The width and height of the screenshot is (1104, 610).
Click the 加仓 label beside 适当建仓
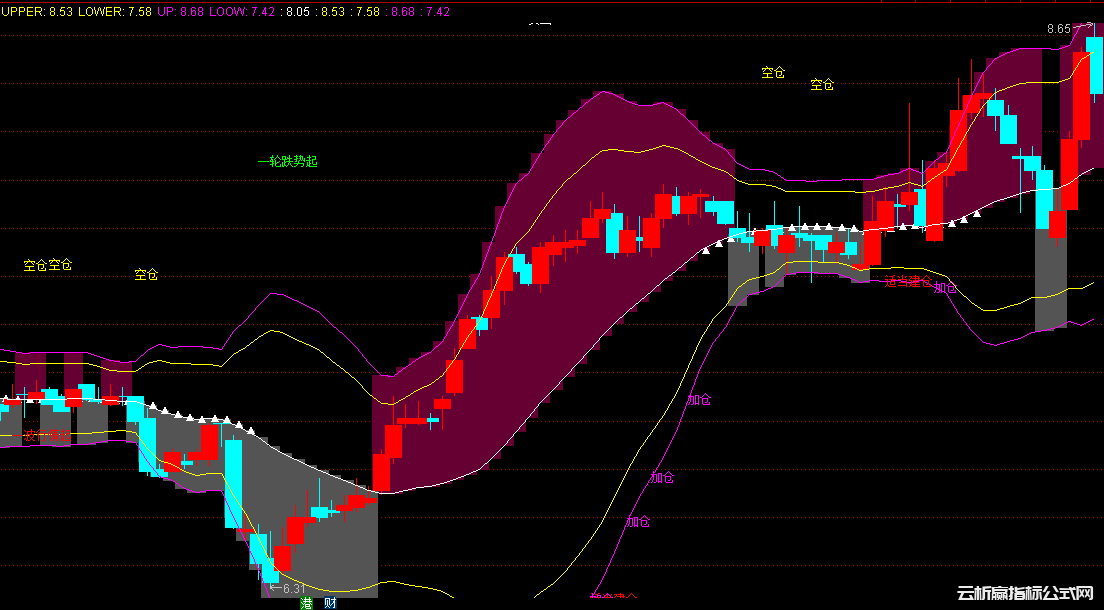point(945,287)
